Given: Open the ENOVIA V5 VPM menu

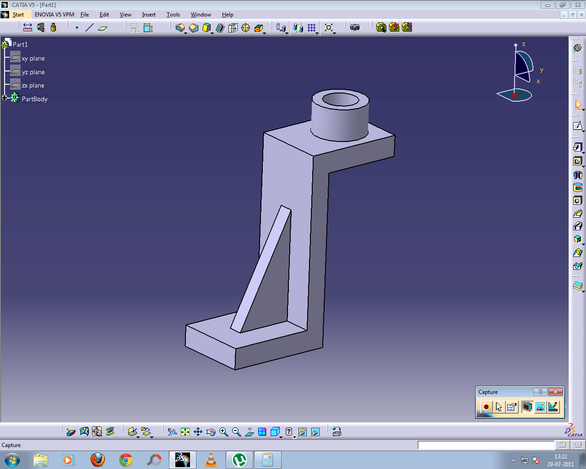Looking at the screenshot, I should point(54,15).
